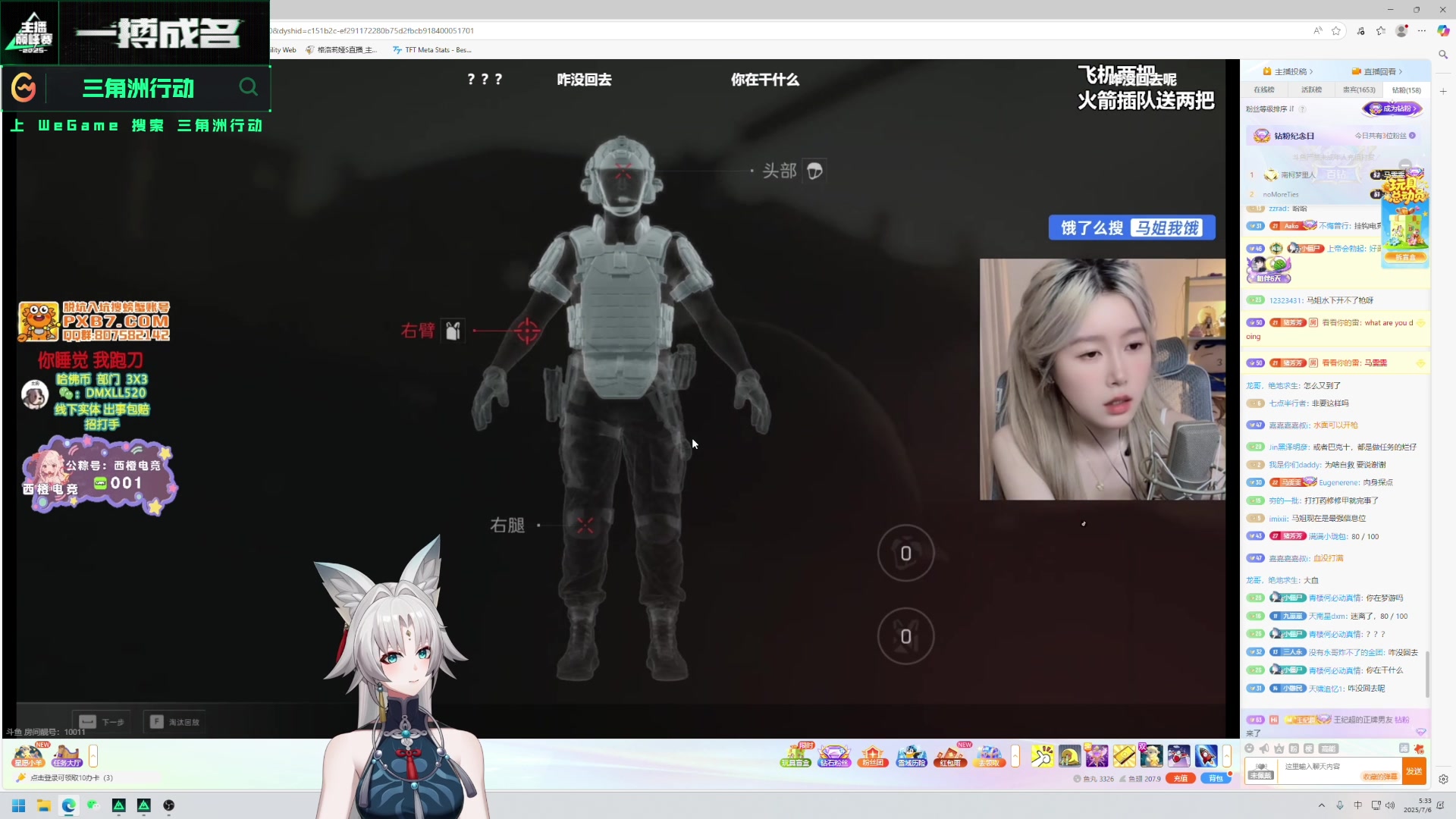The image size is (1456, 819).
Task: Toggle the 粉丝等级排序 sort order
Action: (1269, 109)
